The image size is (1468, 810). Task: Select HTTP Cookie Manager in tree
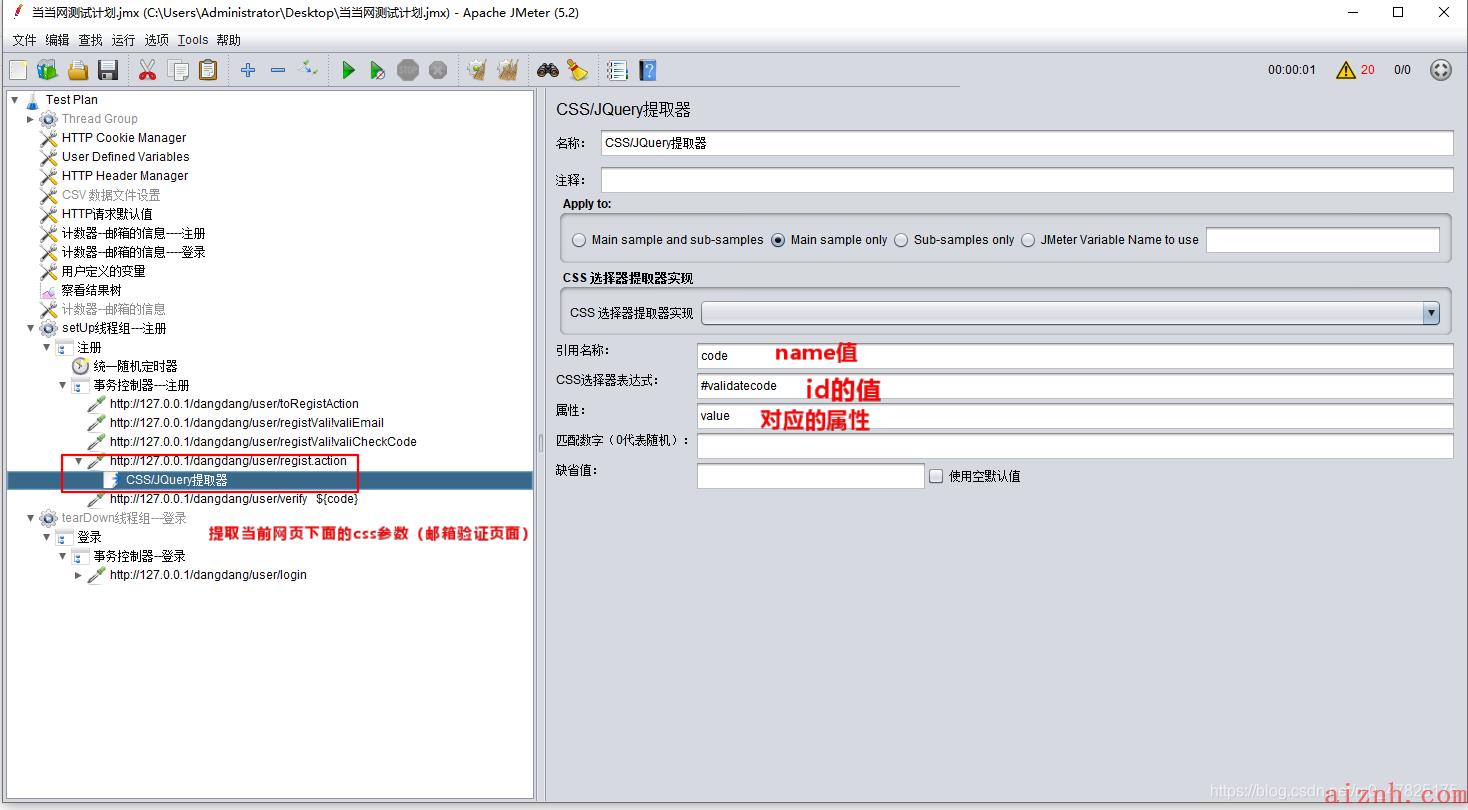[123, 138]
